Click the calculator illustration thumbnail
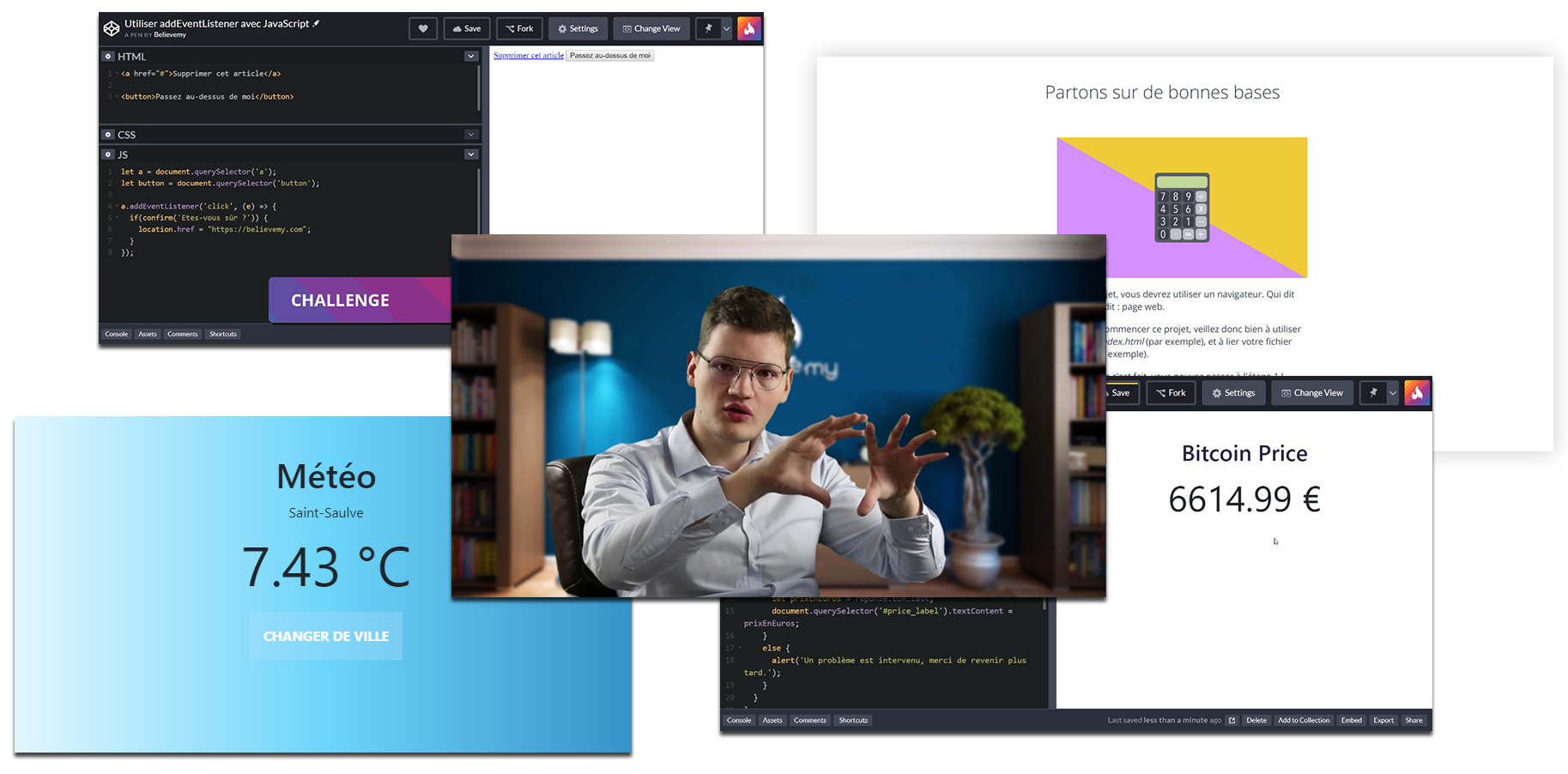The image size is (1568, 774). pos(1182,207)
